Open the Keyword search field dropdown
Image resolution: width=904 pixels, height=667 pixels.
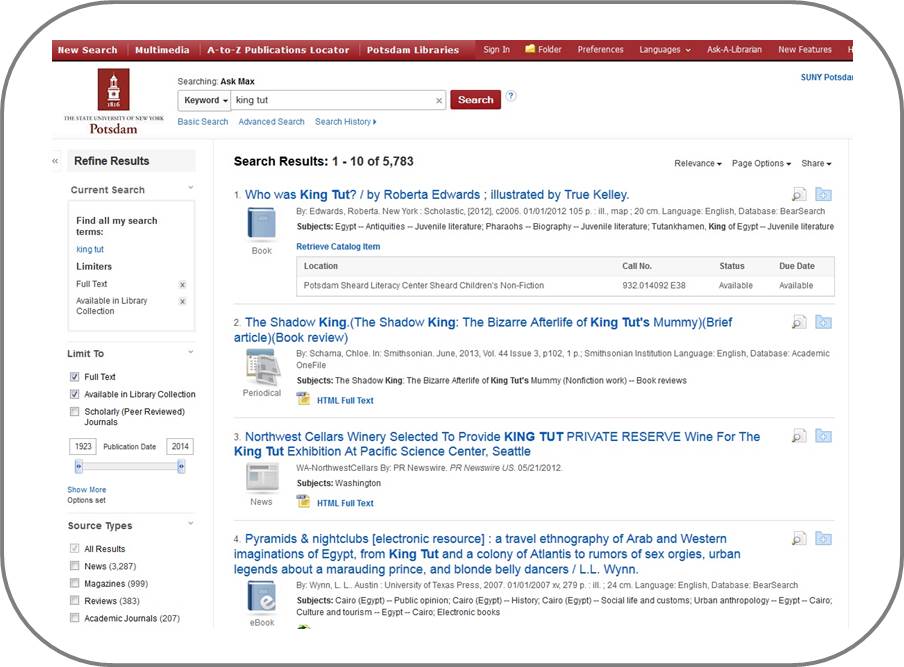(x=204, y=100)
